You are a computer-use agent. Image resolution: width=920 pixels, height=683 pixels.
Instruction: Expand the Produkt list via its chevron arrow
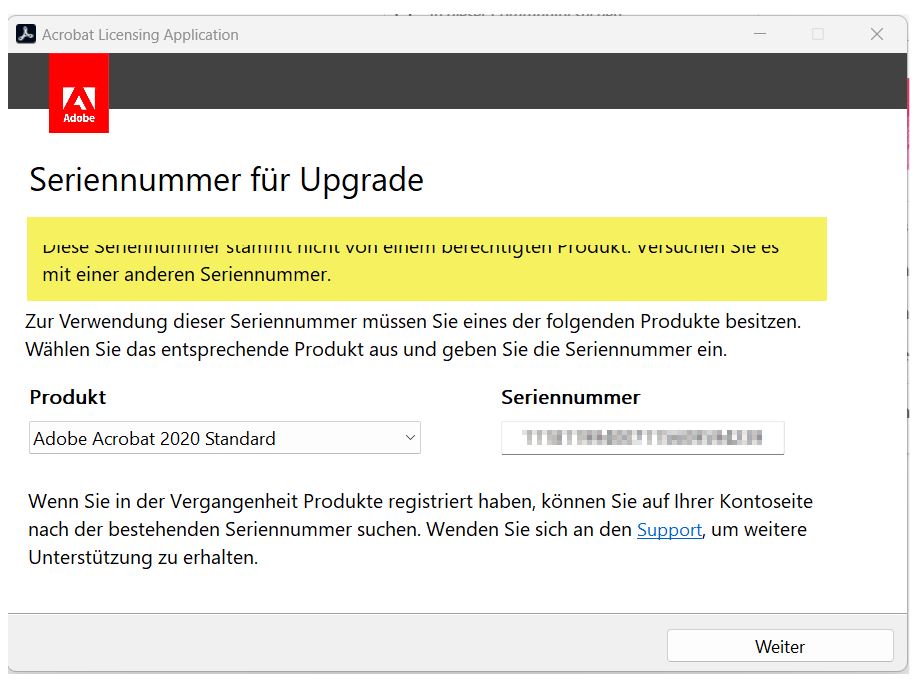(x=409, y=438)
